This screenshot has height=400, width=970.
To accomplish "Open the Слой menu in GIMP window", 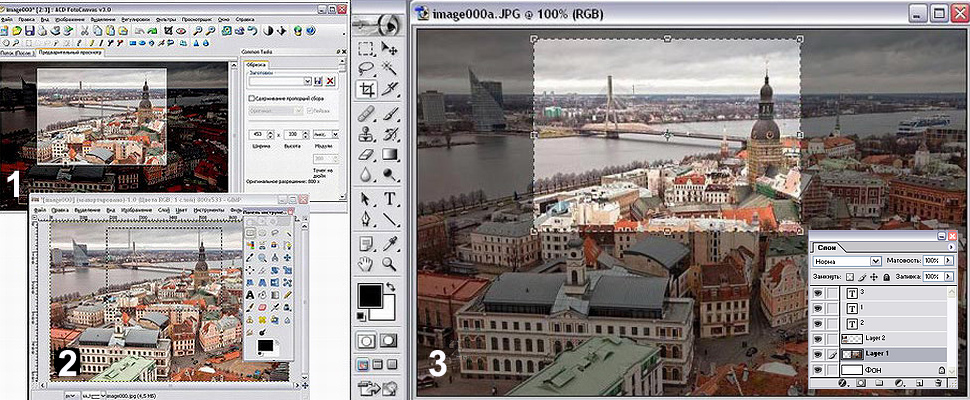I will tap(163, 210).
